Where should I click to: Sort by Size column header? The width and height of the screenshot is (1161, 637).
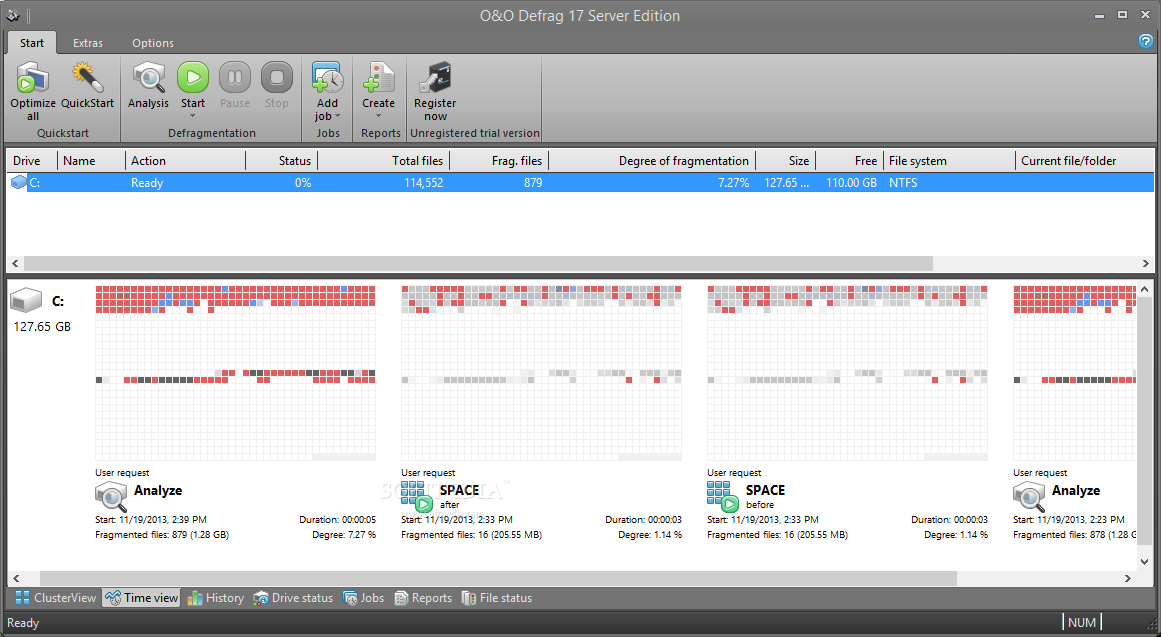pos(785,161)
